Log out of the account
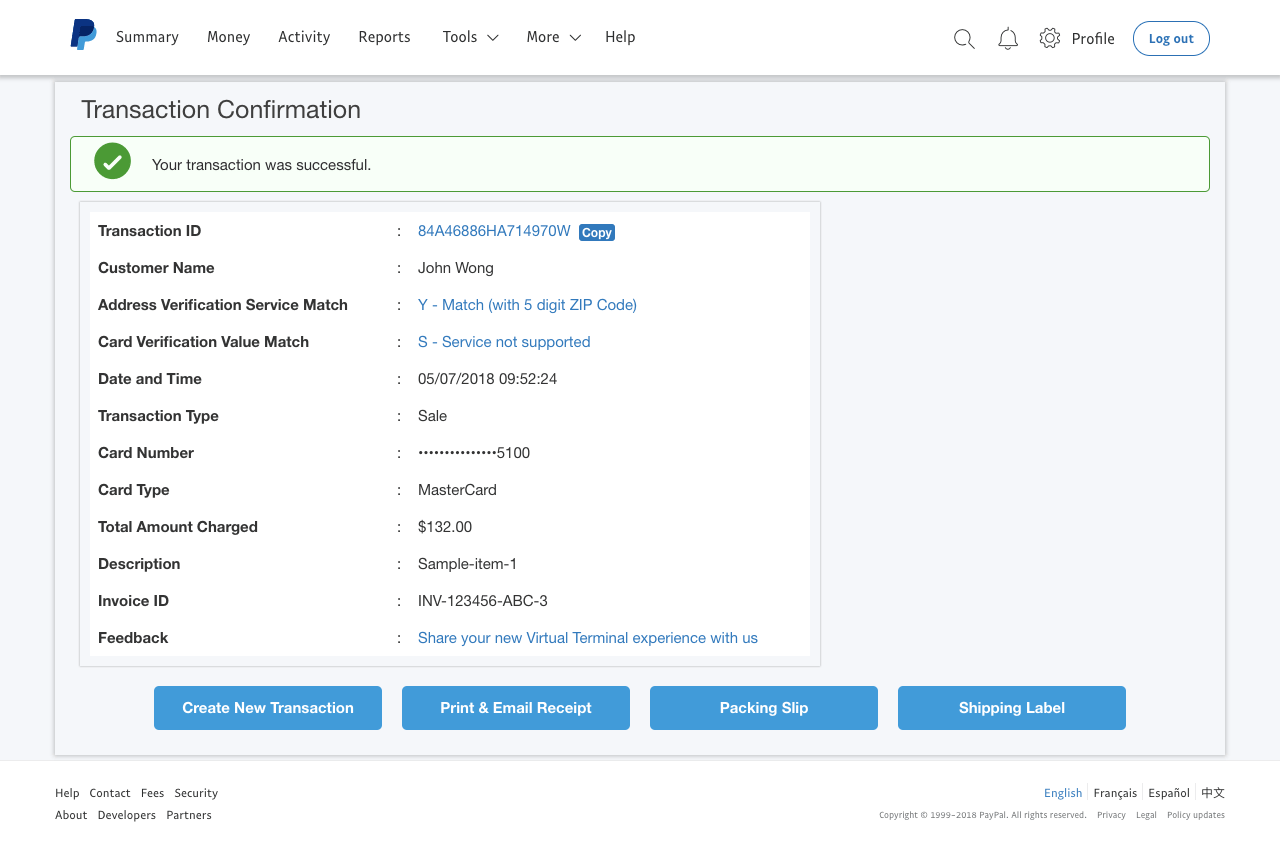The width and height of the screenshot is (1280, 857). click(x=1171, y=39)
